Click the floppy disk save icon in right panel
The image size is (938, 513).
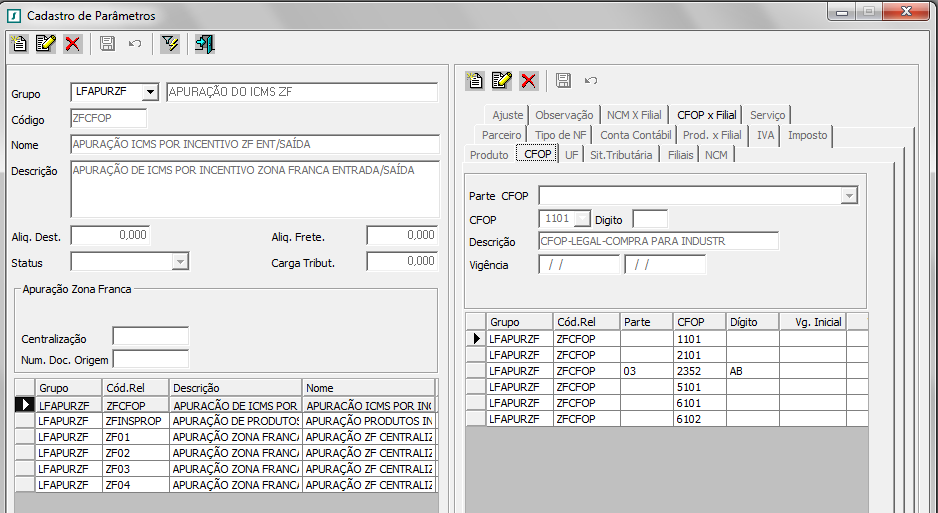click(563, 80)
